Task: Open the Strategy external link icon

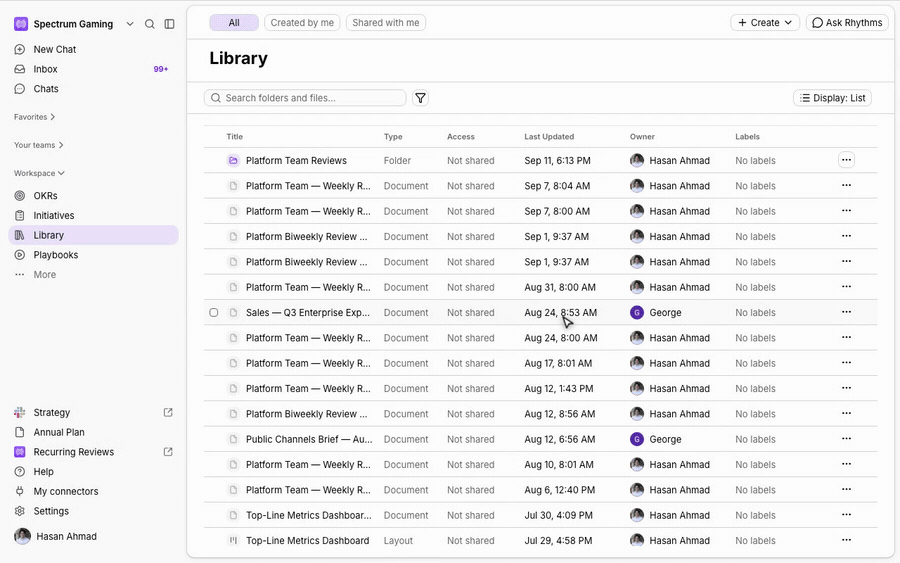Action: pyautogui.click(x=168, y=413)
